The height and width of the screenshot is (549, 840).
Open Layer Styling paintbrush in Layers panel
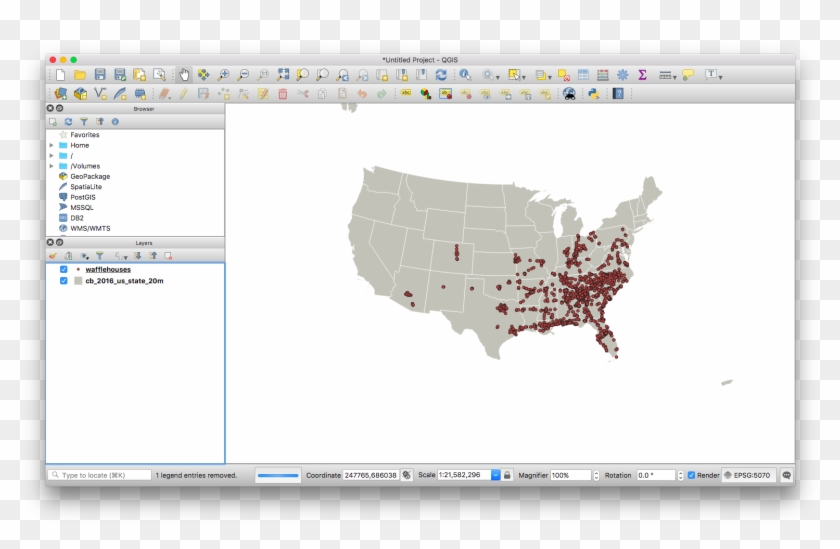click(52, 256)
